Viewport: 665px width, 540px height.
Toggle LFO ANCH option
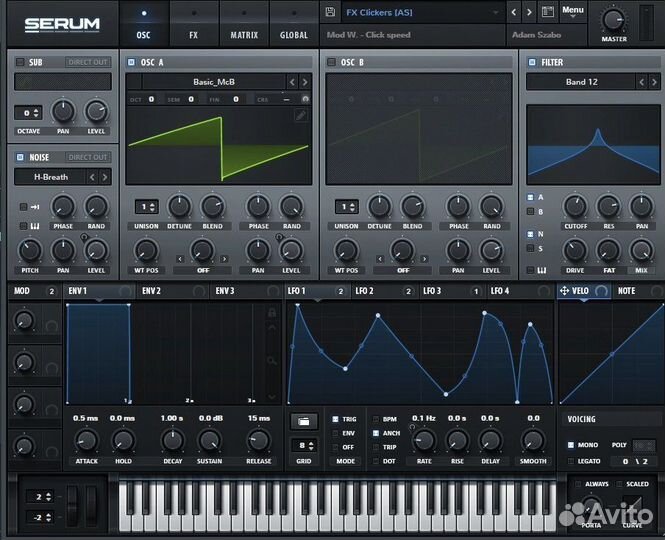376,433
